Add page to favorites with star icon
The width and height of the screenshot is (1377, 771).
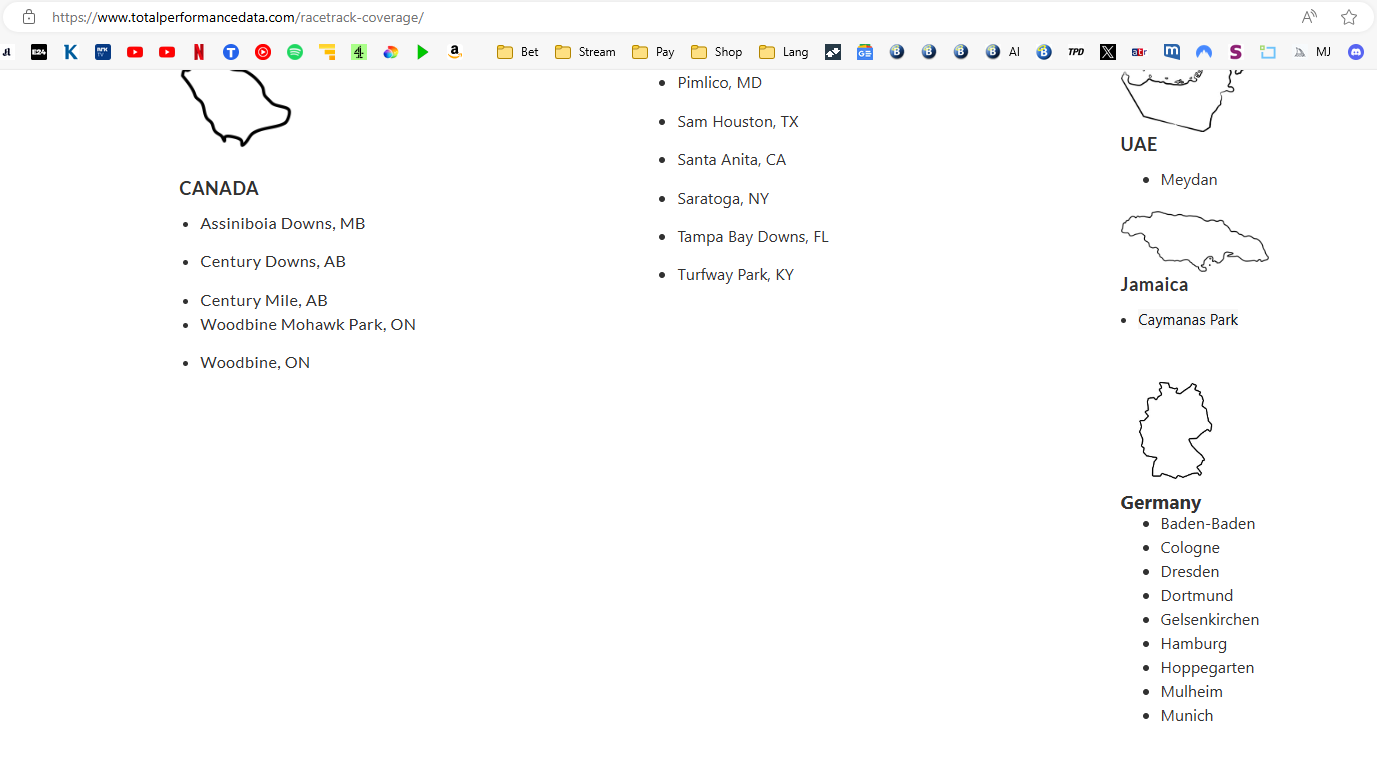[x=1349, y=17]
